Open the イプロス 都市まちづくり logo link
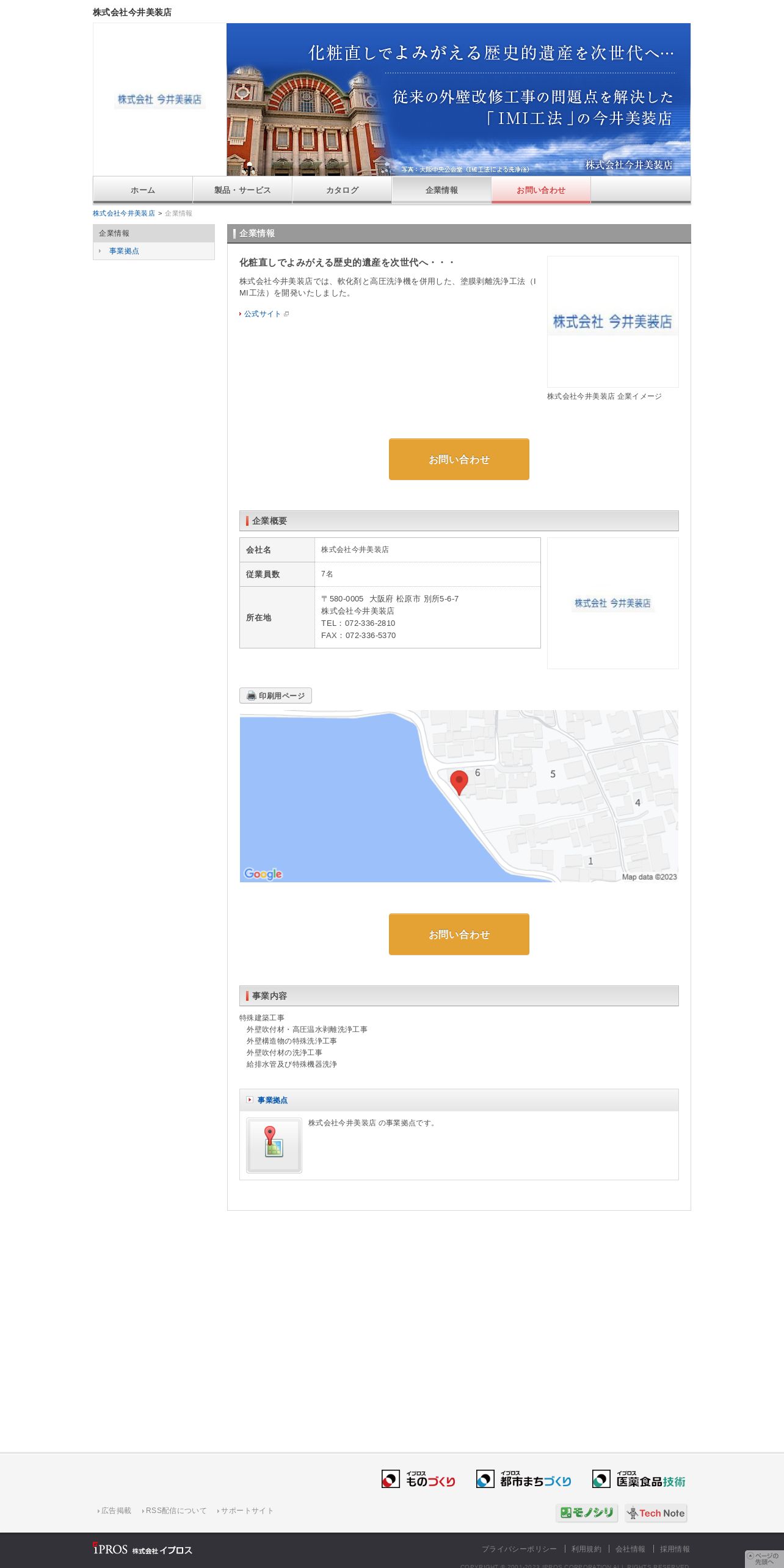This screenshot has width=784, height=1568. click(524, 1479)
